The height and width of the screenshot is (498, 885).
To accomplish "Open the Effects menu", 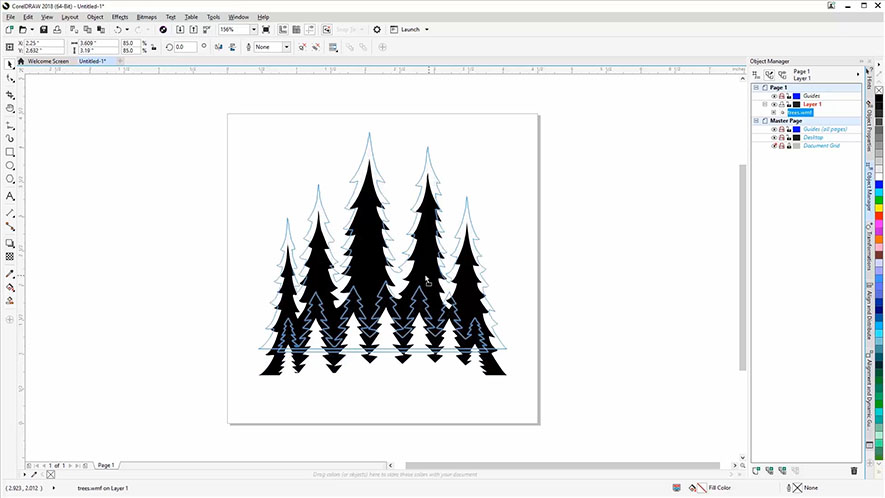I will [x=119, y=17].
